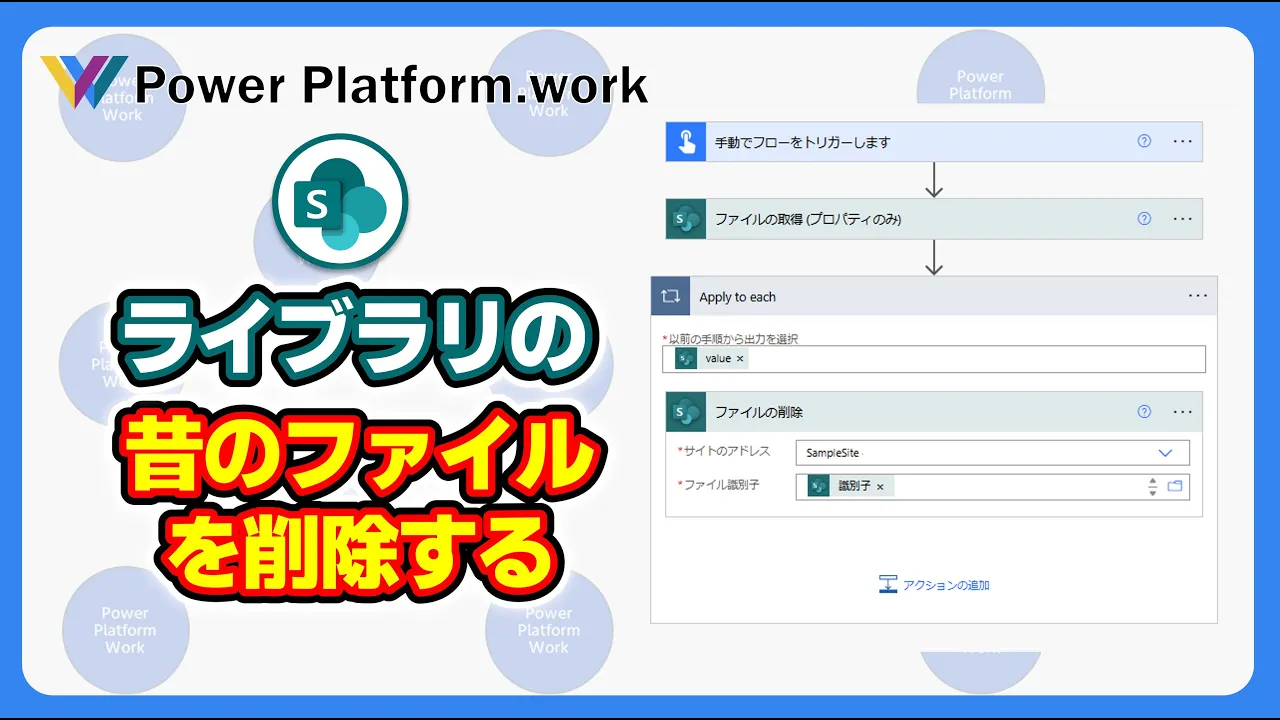This screenshot has height=720, width=1280.
Task: Click the ファイル識別子 stepper arrows
Action: [x=1152, y=487]
